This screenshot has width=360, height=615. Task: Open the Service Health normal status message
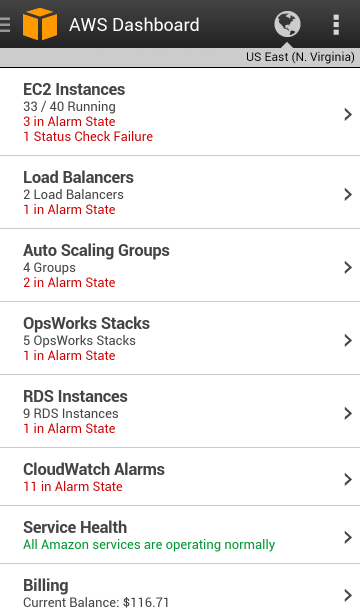click(x=149, y=545)
